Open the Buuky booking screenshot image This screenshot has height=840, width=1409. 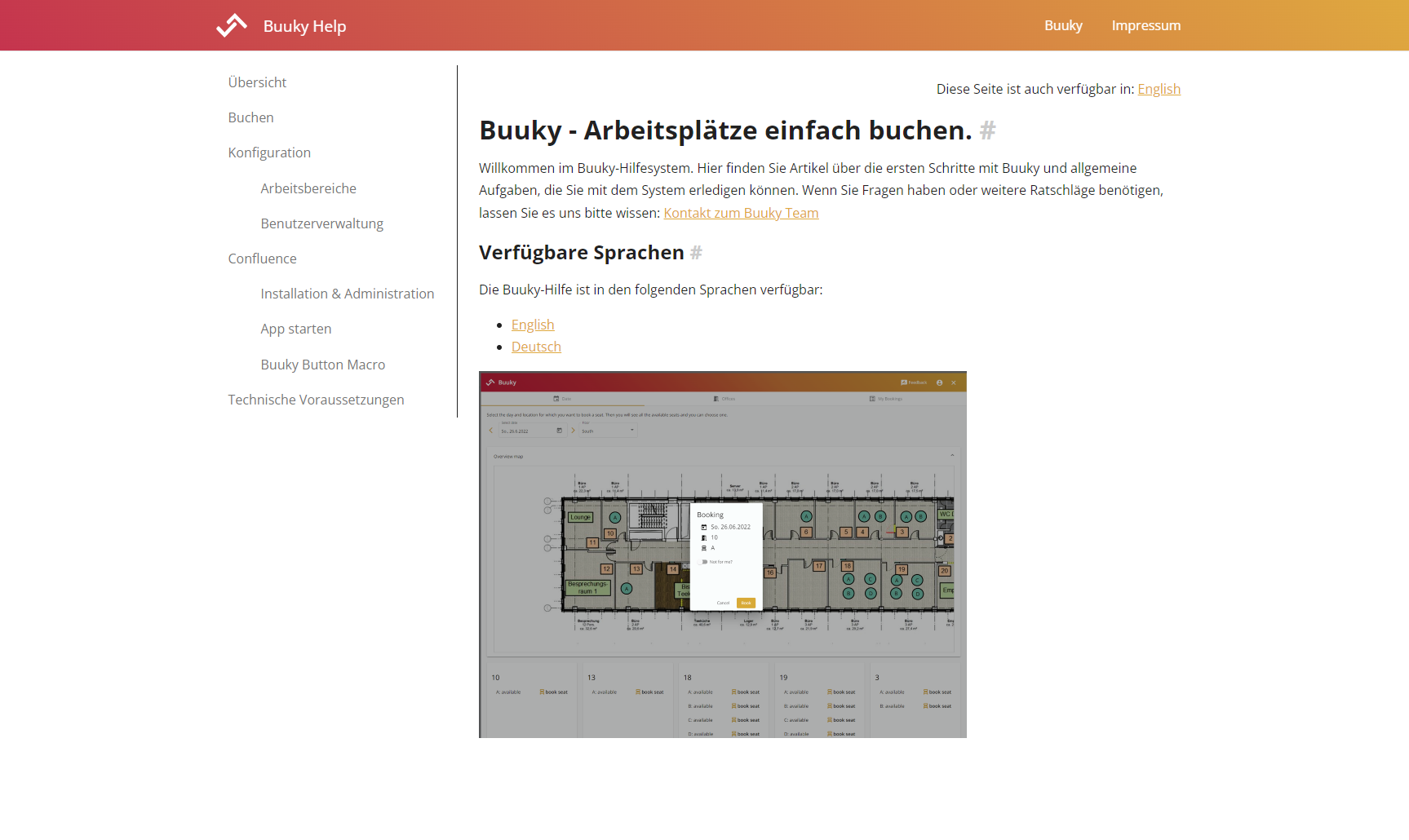click(723, 555)
